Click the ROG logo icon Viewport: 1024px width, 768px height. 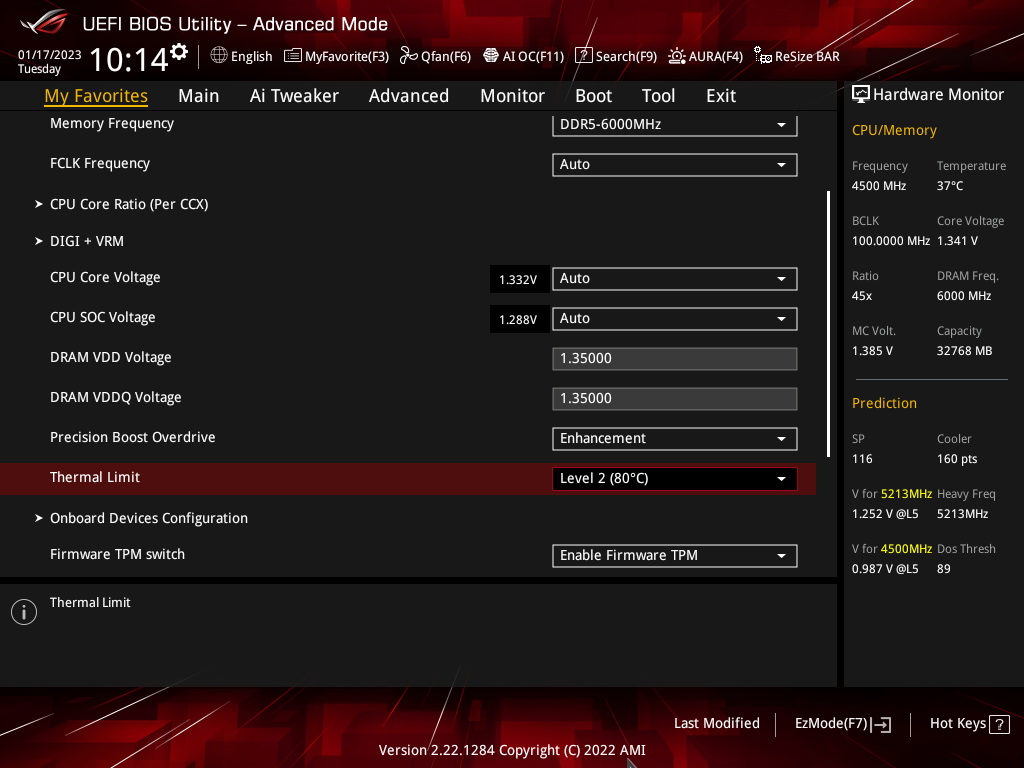(x=44, y=22)
